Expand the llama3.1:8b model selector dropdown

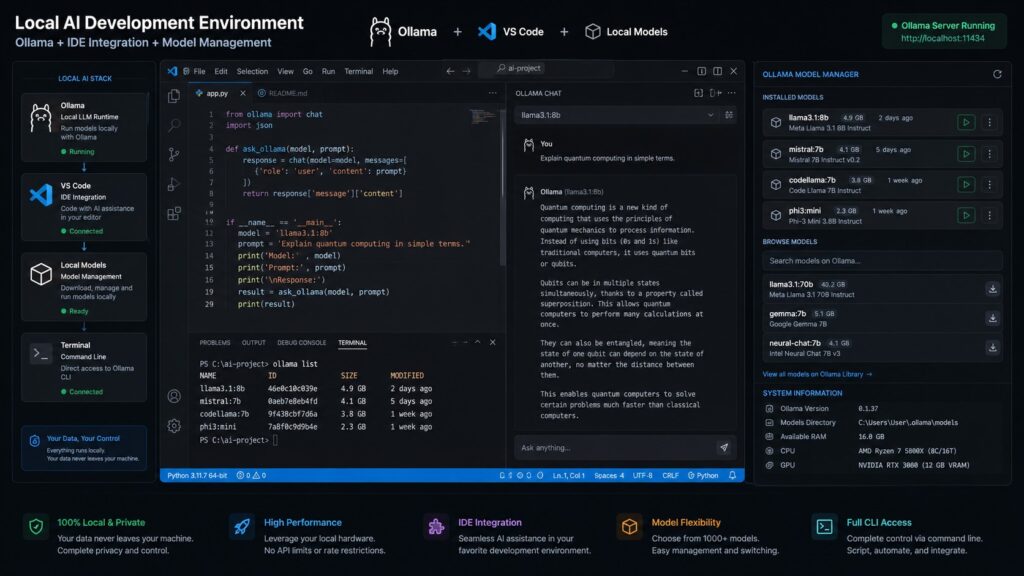[x=617, y=115]
